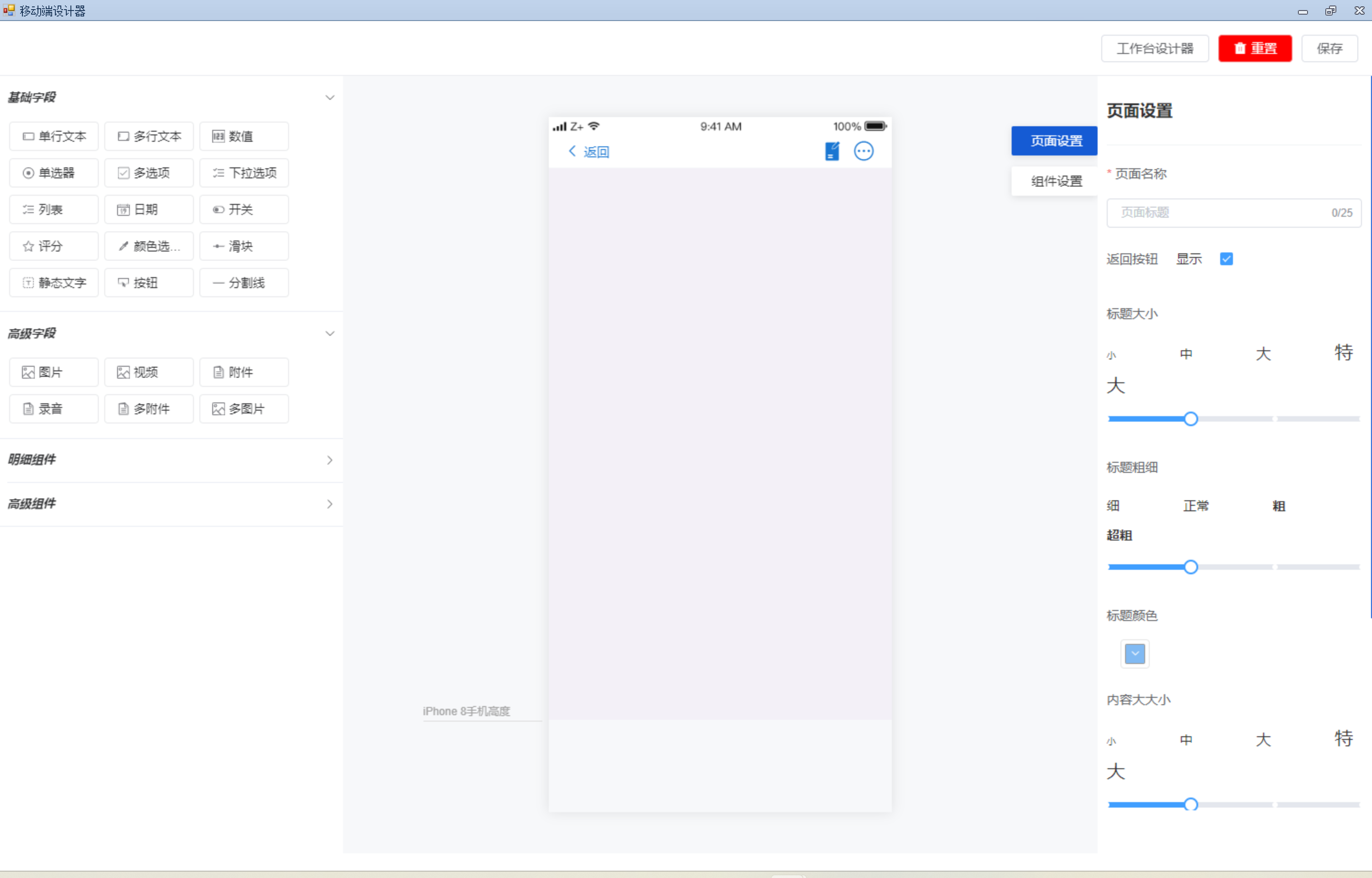Collapse the 基础字段 section
The image size is (1372, 878).
[x=329, y=97]
